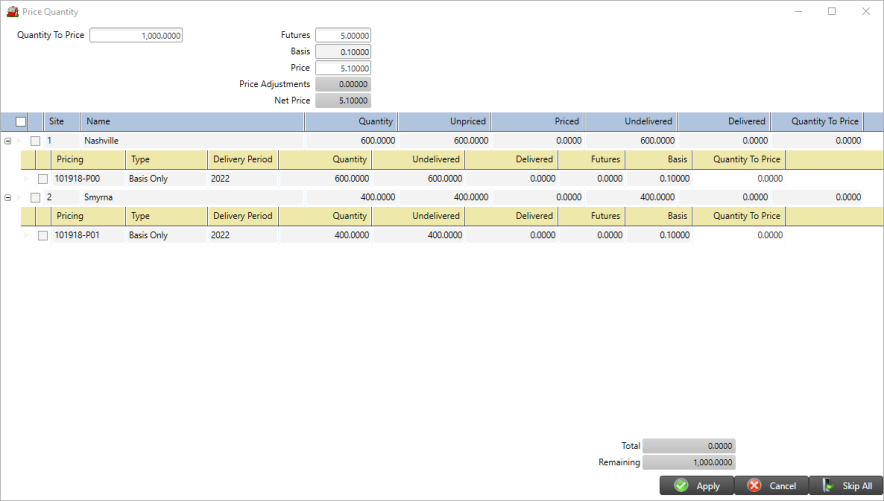Screen dimensions: 884x501
Task: Click the Quantity To Price input field
Action: pyautogui.click(x=136, y=35)
